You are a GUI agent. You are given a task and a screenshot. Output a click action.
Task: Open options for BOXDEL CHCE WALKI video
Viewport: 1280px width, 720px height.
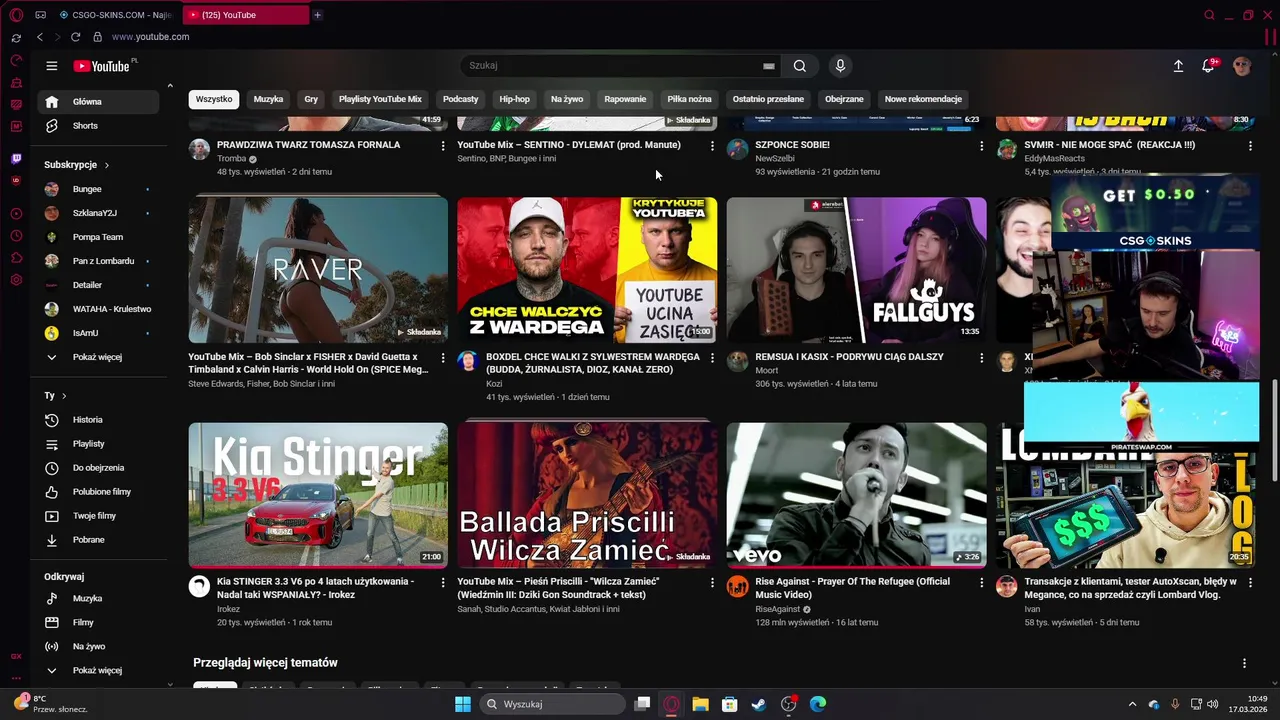pyautogui.click(x=712, y=357)
